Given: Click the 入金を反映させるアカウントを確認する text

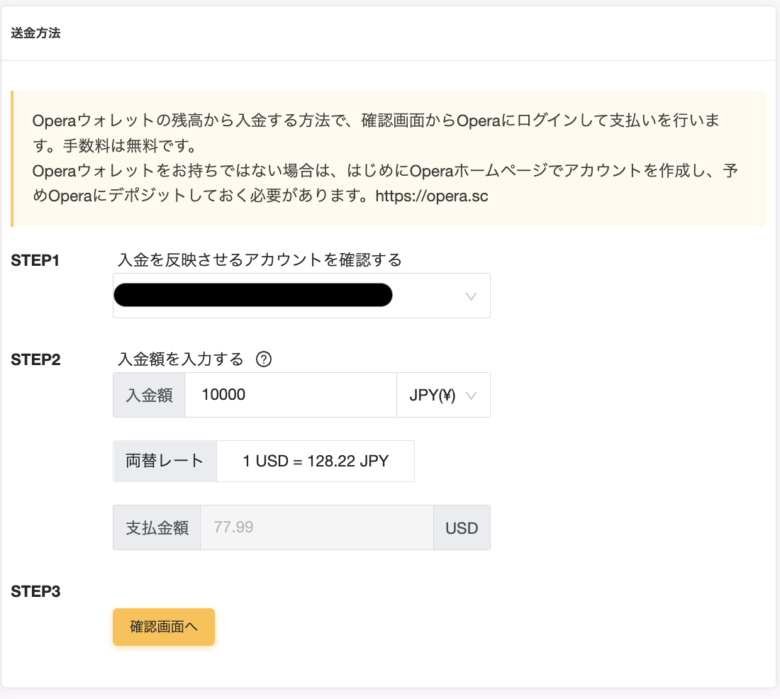Looking at the screenshot, I should click(259, 260).
